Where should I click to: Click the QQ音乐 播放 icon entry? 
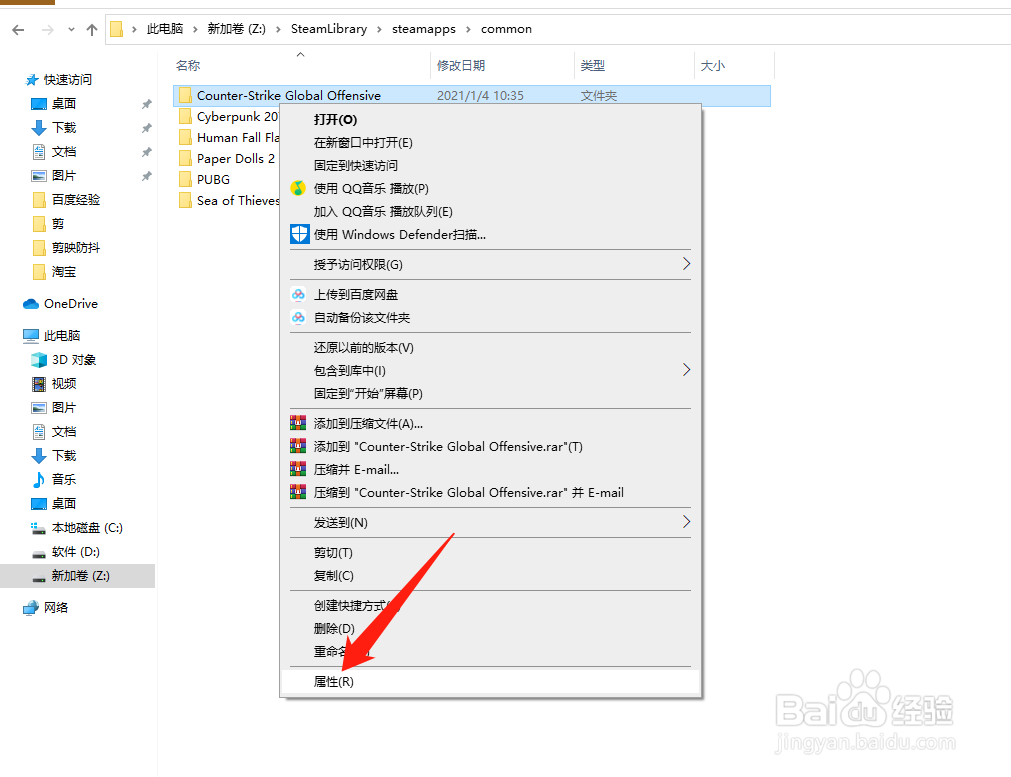pyautogui.click(x=298, y=188)
